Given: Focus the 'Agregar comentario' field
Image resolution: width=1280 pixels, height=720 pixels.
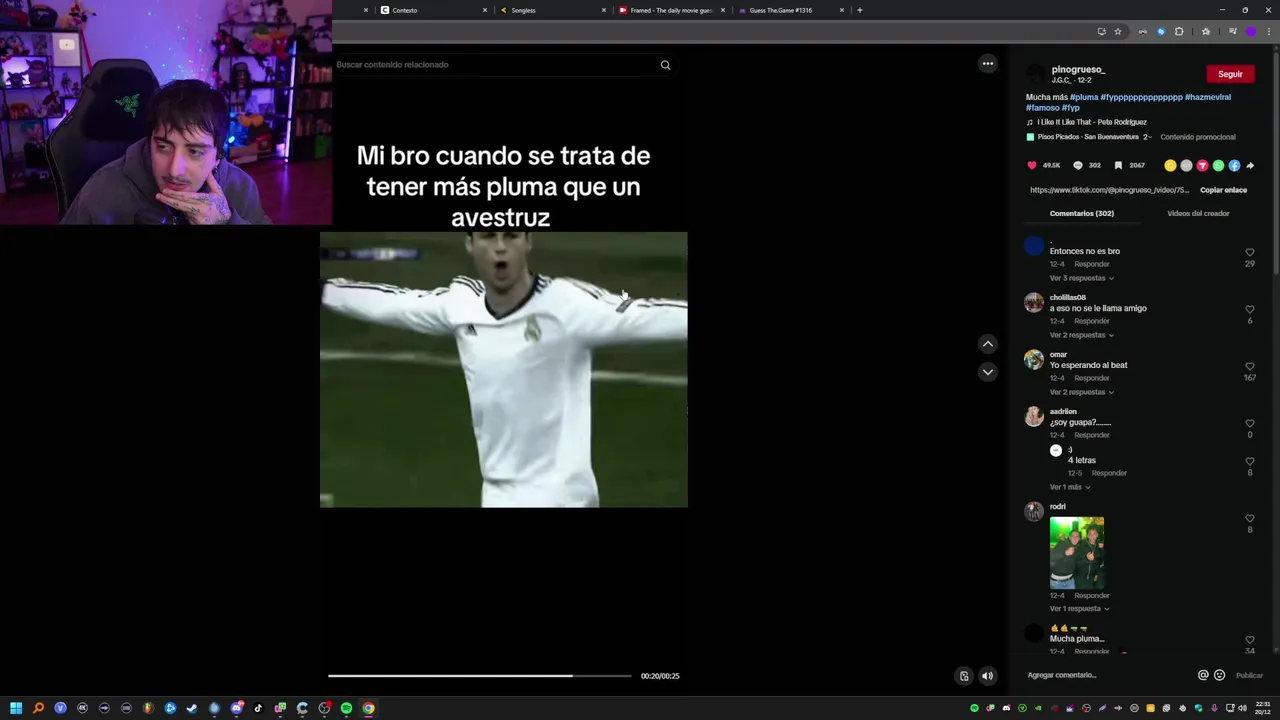Looking at the screenshot, I should [x=1108, y=675].
